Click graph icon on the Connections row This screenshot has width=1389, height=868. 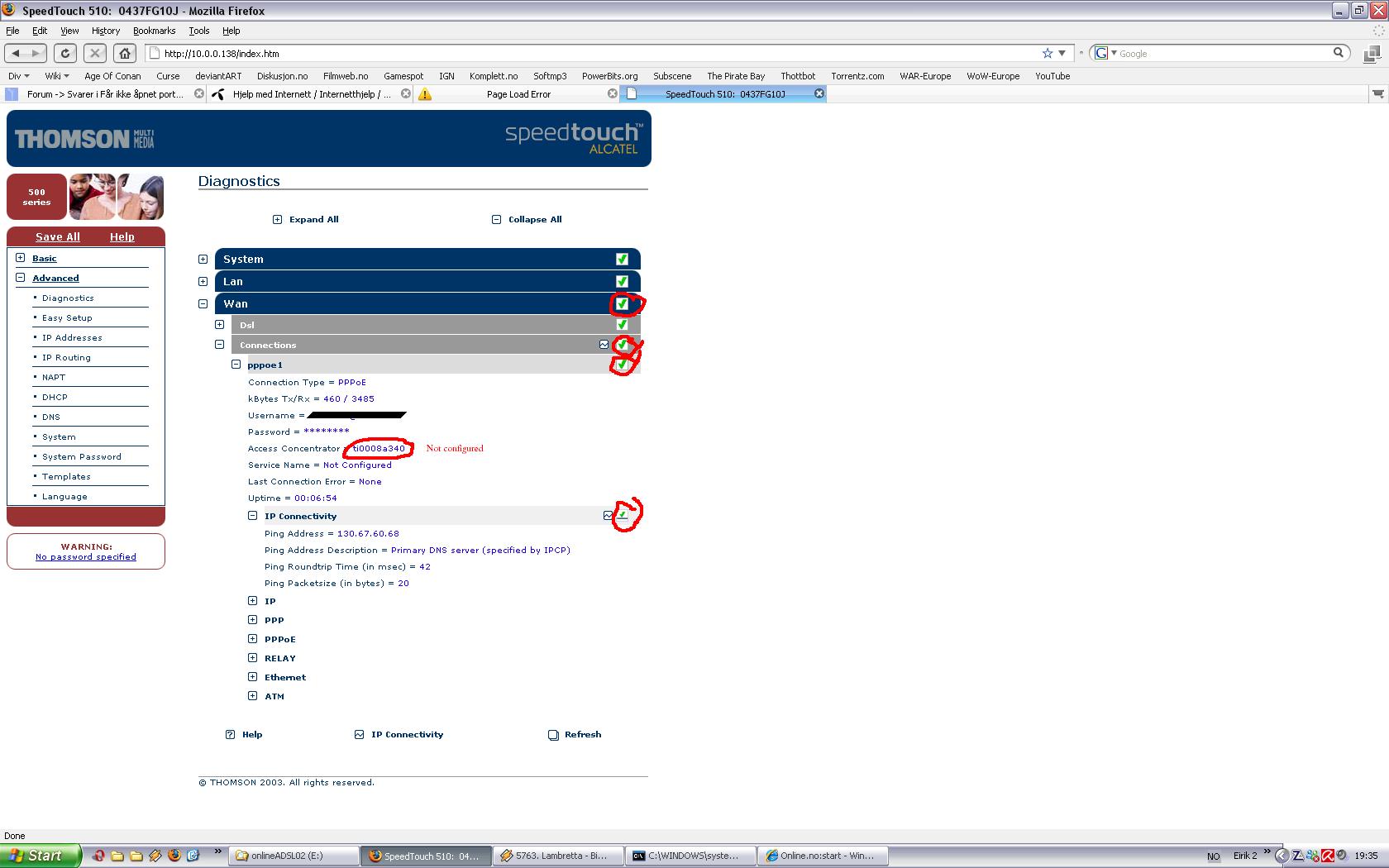[x=604, y=345]
